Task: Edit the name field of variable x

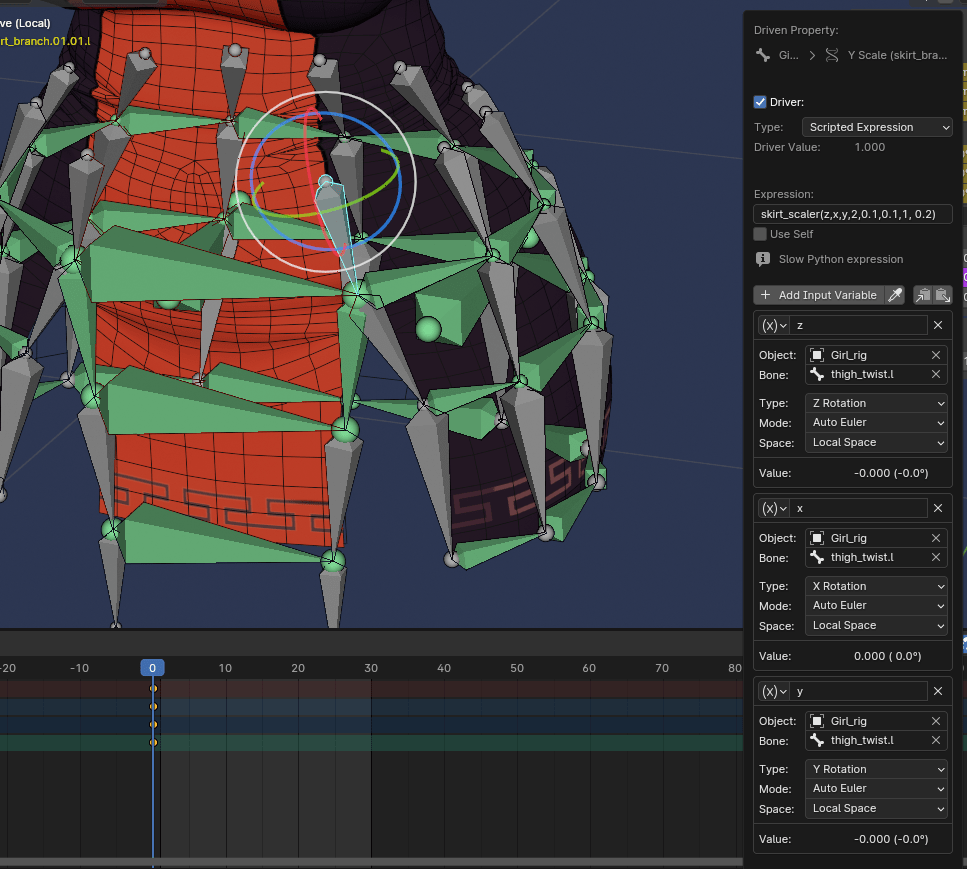Action: click(860, 508)
